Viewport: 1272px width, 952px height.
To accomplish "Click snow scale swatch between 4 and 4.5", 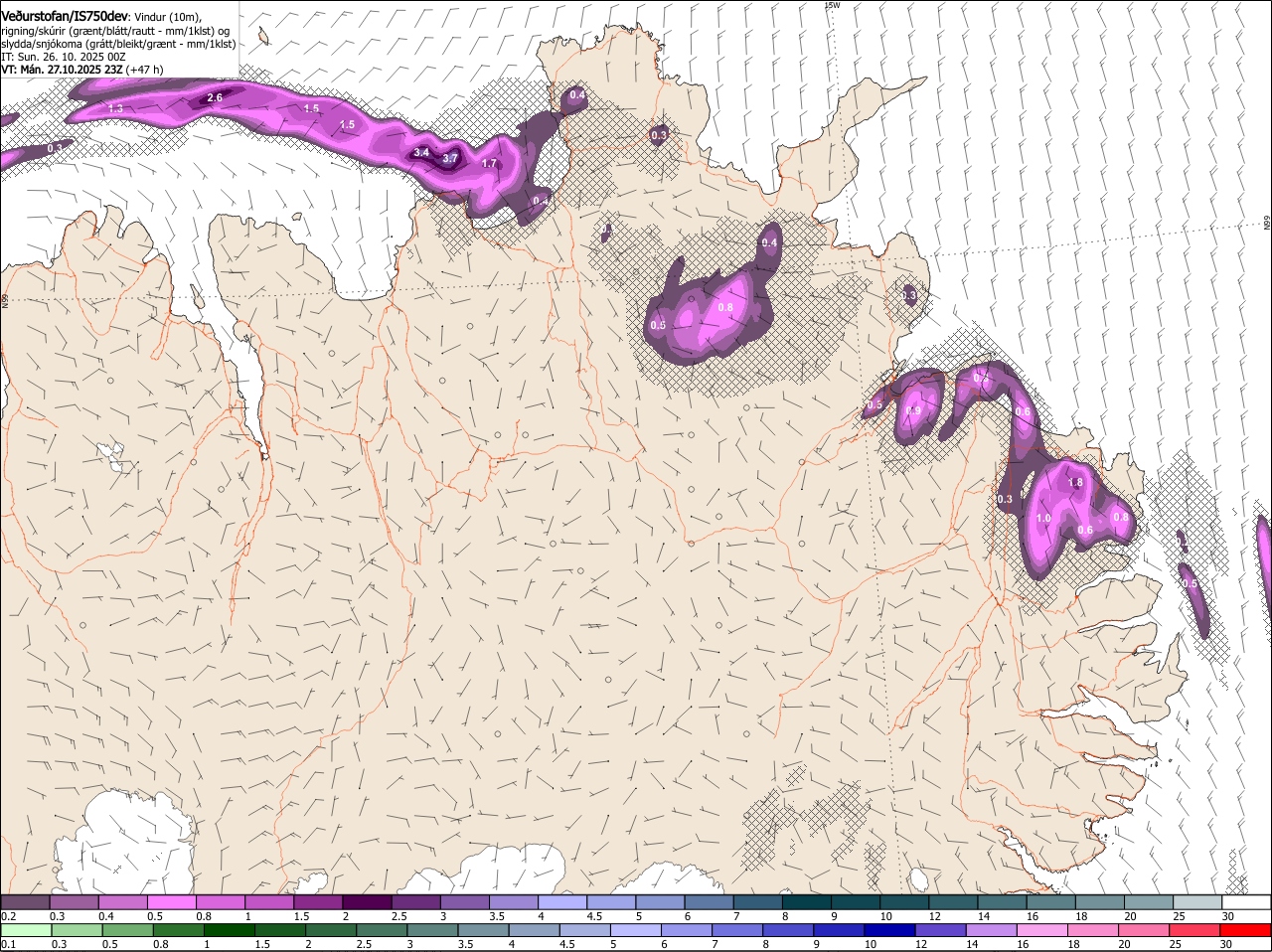I will click(x=562, y=902).
